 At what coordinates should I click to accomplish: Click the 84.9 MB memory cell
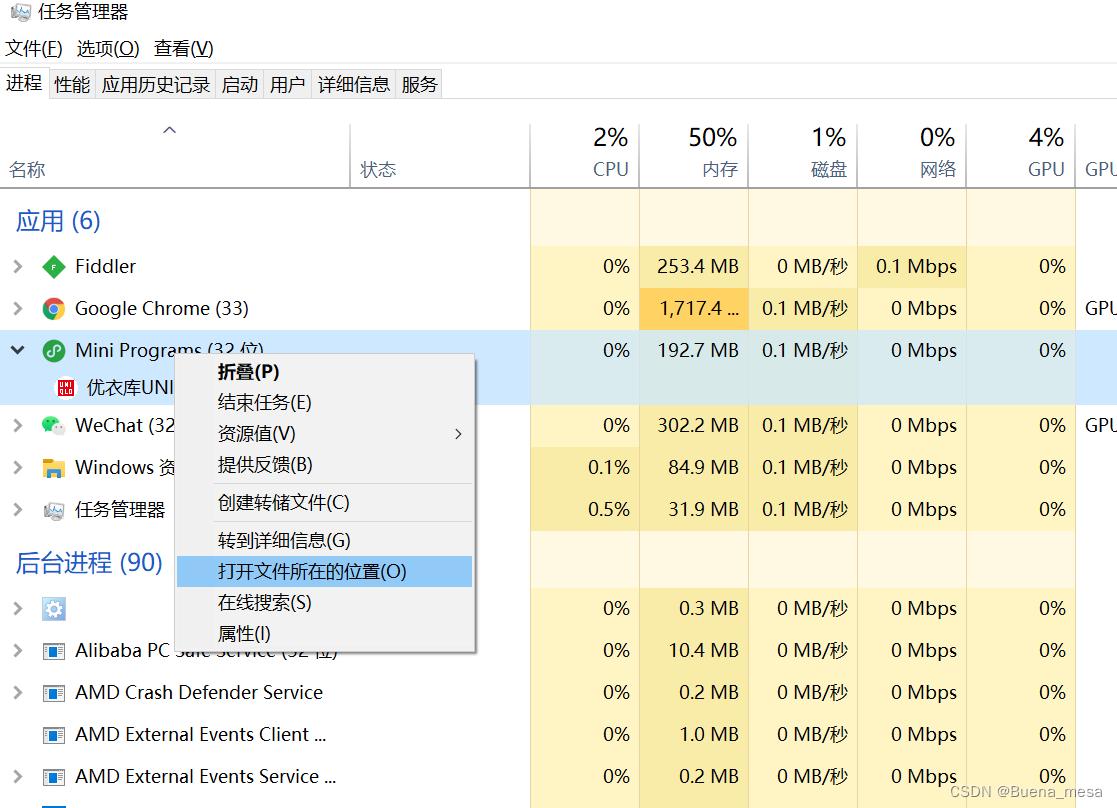point(694,467)
